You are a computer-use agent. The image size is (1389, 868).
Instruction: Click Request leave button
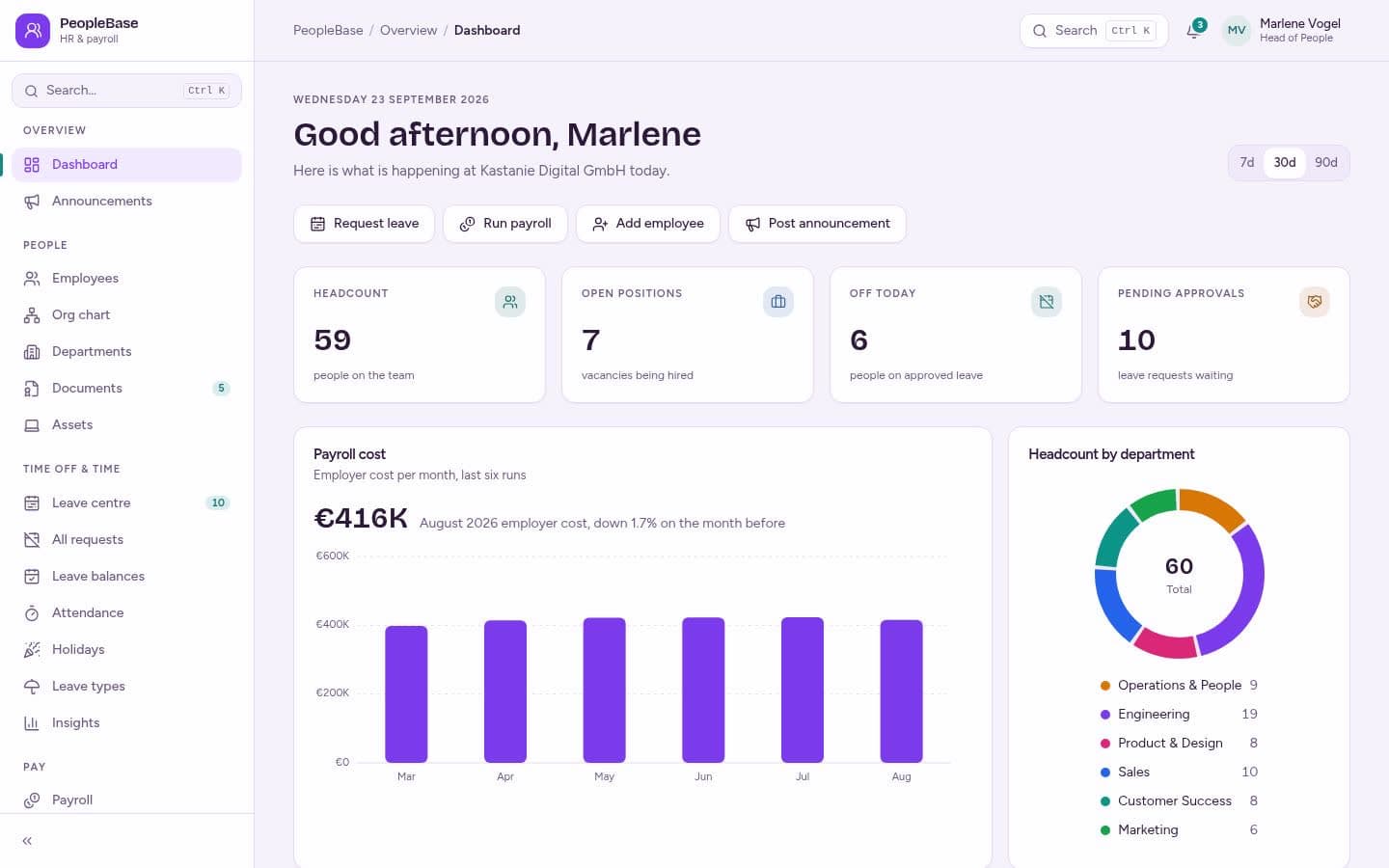click(x=364, y=224)
